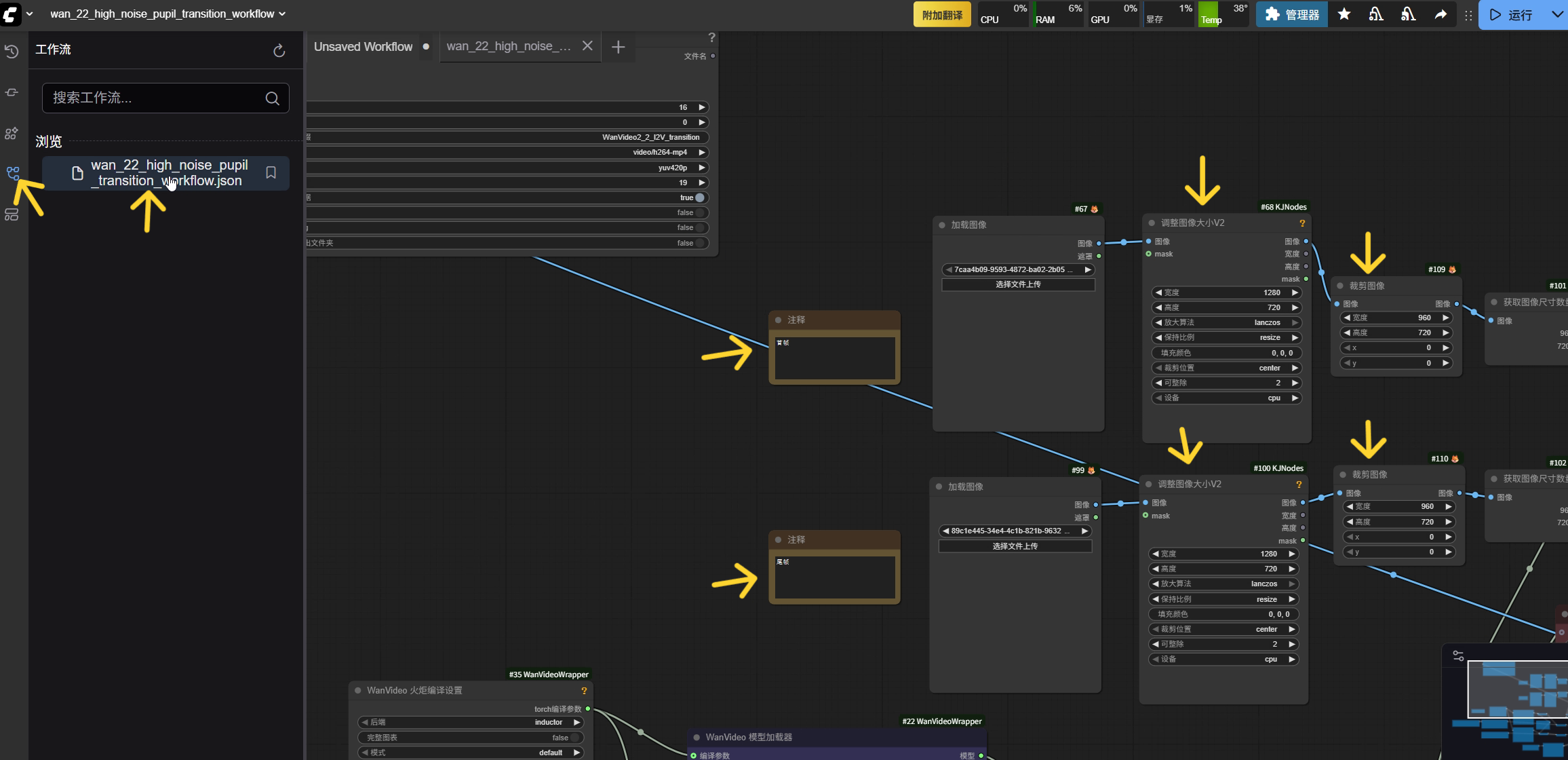Toggle 完整图表 false switch

[574, 738]
